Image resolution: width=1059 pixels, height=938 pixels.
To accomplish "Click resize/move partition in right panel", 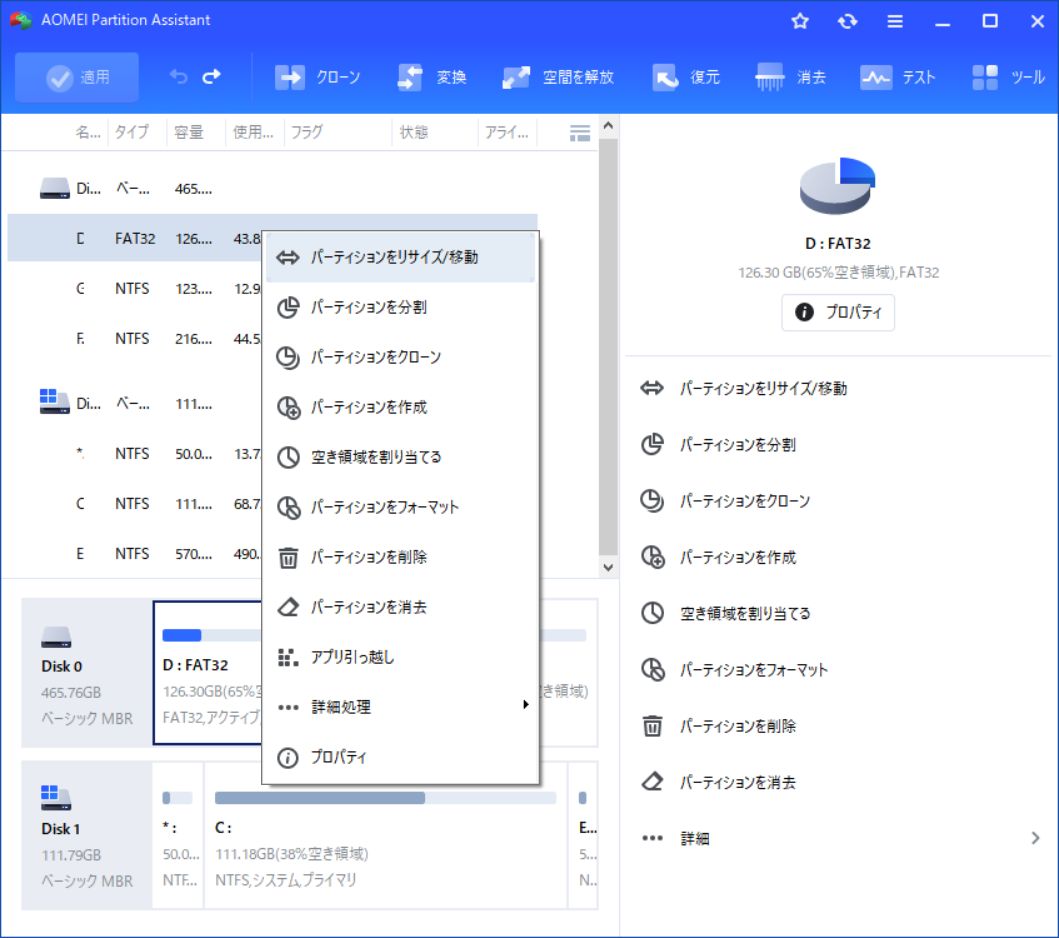I will [743, 388].
